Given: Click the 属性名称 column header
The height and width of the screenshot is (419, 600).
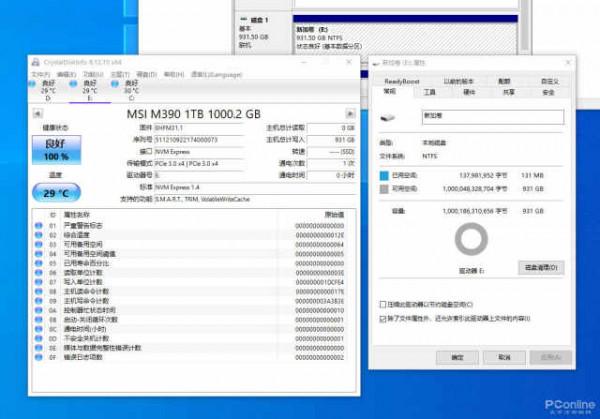Looking at the screenshot, I should pos(77,215).
